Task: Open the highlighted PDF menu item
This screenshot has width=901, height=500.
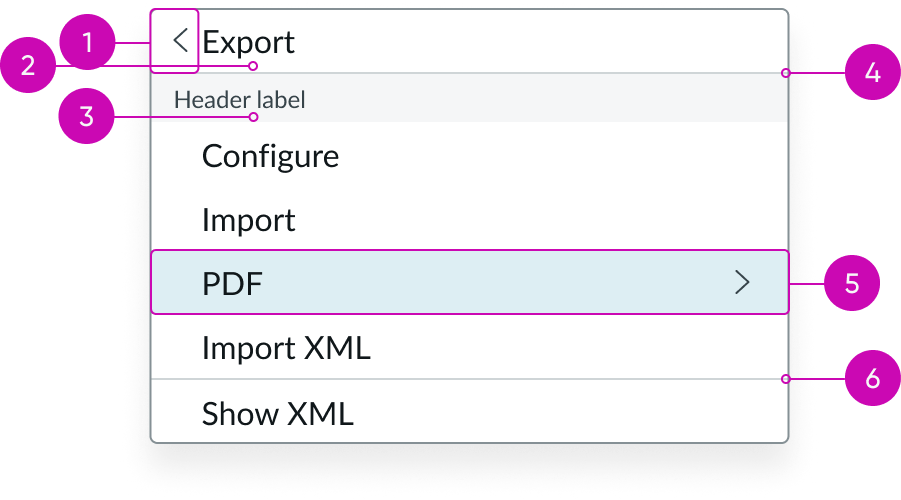Action: tap(469, 282)
